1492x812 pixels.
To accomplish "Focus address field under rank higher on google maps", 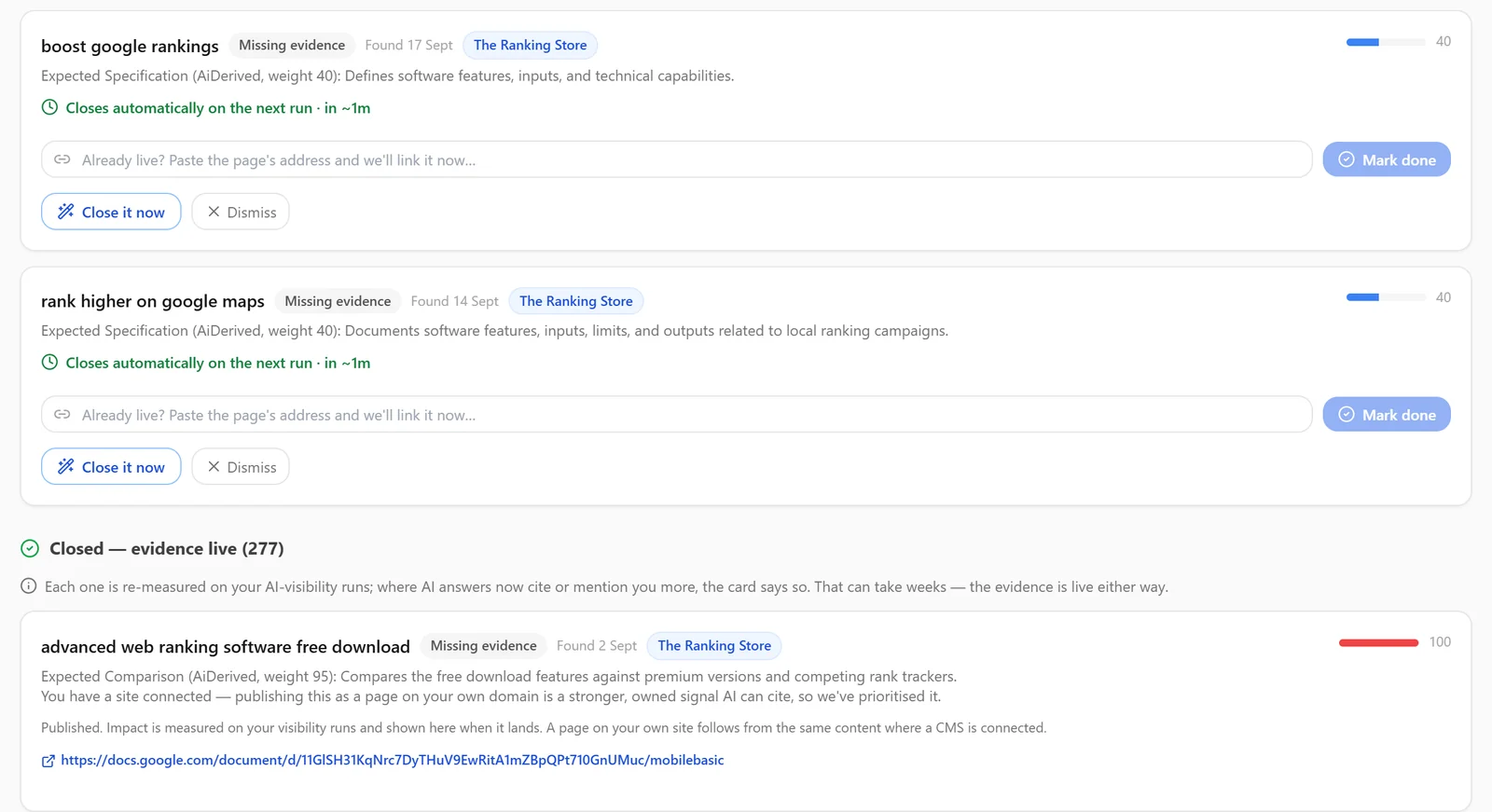I will [x=677, y=415].
